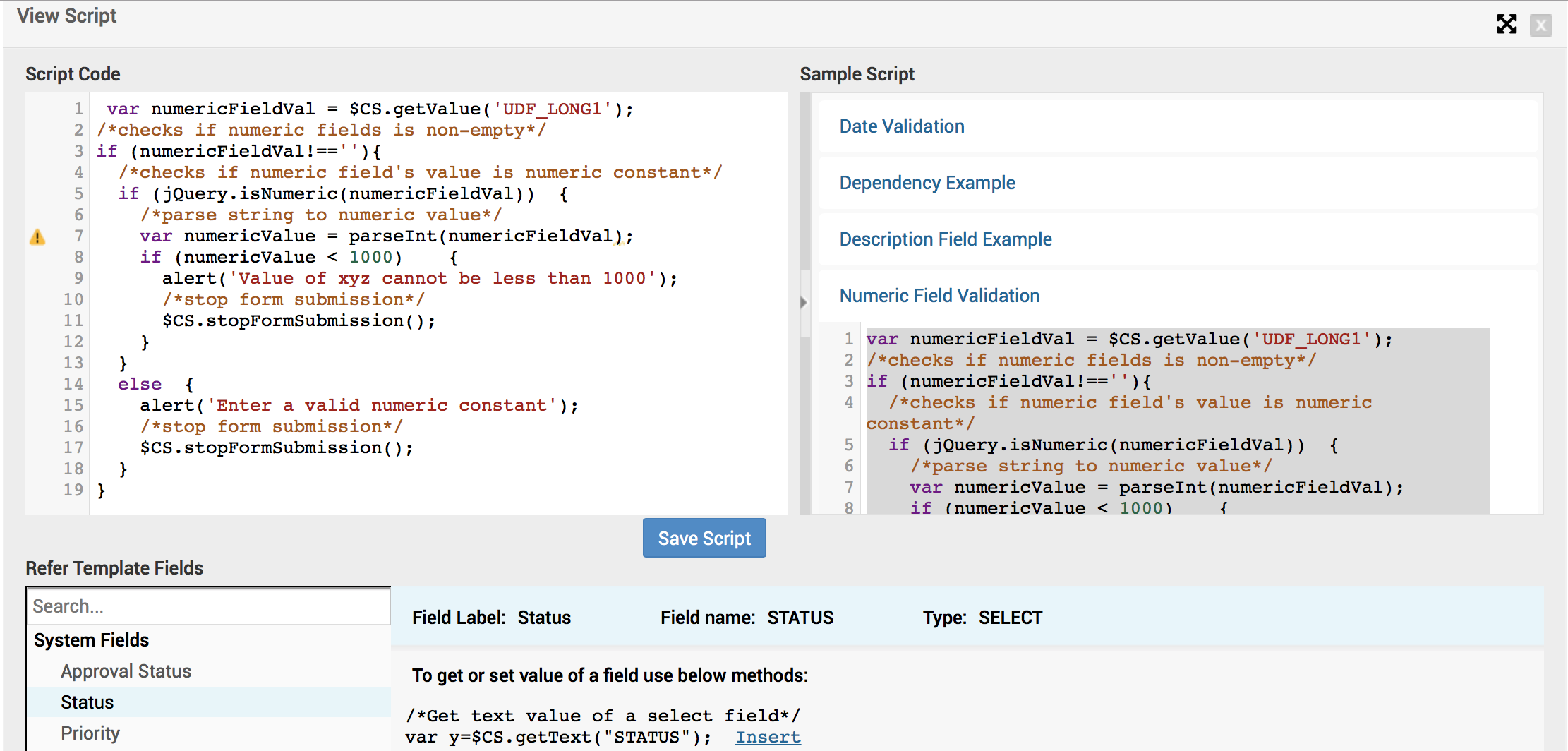Click 'Field Label: Status' text
Screen dimensions: 1568x751
tap(491, 618)
